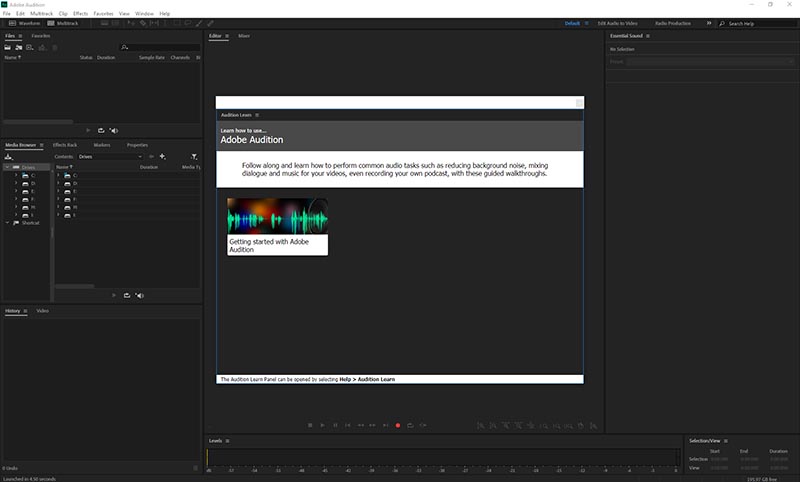Select the Default workspace
The height and width of the screenshot is (482, 800).
pos(572,23)
